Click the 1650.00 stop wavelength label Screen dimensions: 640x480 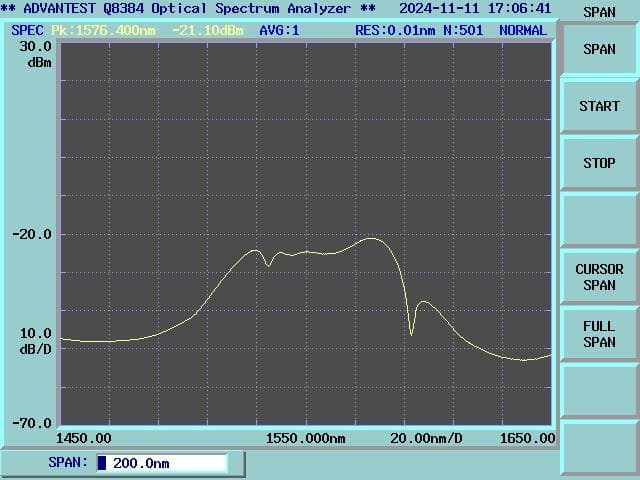[528, 438]
